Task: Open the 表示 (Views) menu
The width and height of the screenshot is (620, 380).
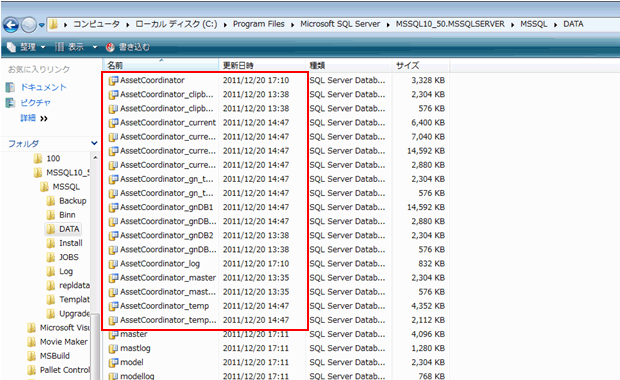Action: [70, 47]
